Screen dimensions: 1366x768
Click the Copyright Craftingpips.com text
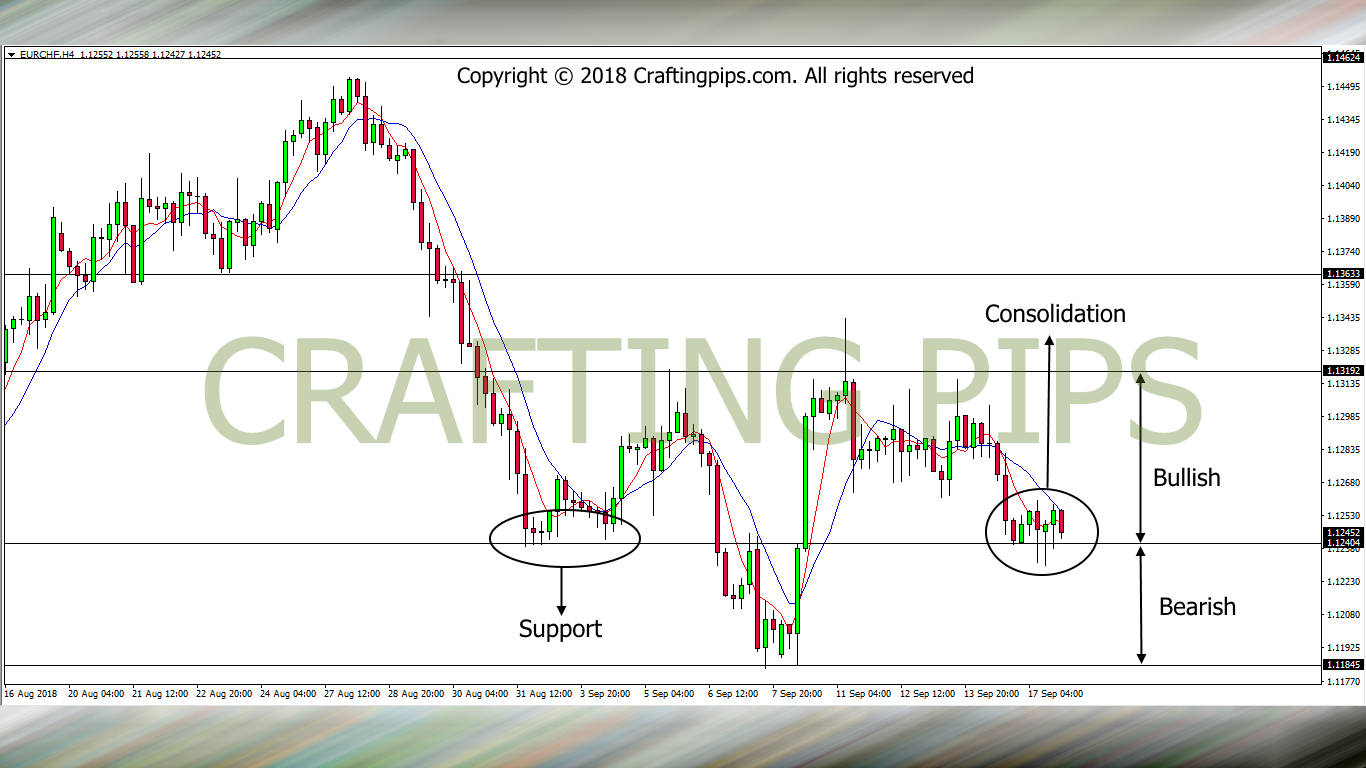point(715,76)
